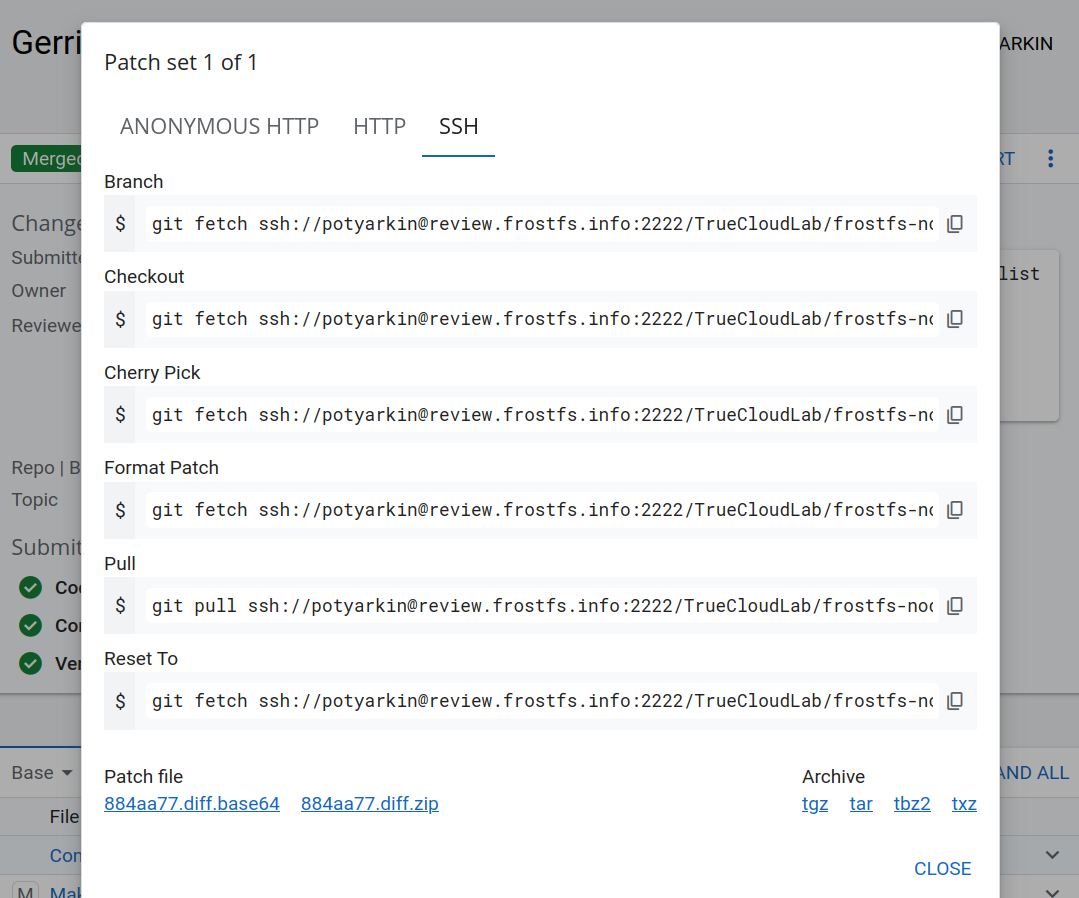
Task: Copy the Reset To command
Action: click(955, 701)
